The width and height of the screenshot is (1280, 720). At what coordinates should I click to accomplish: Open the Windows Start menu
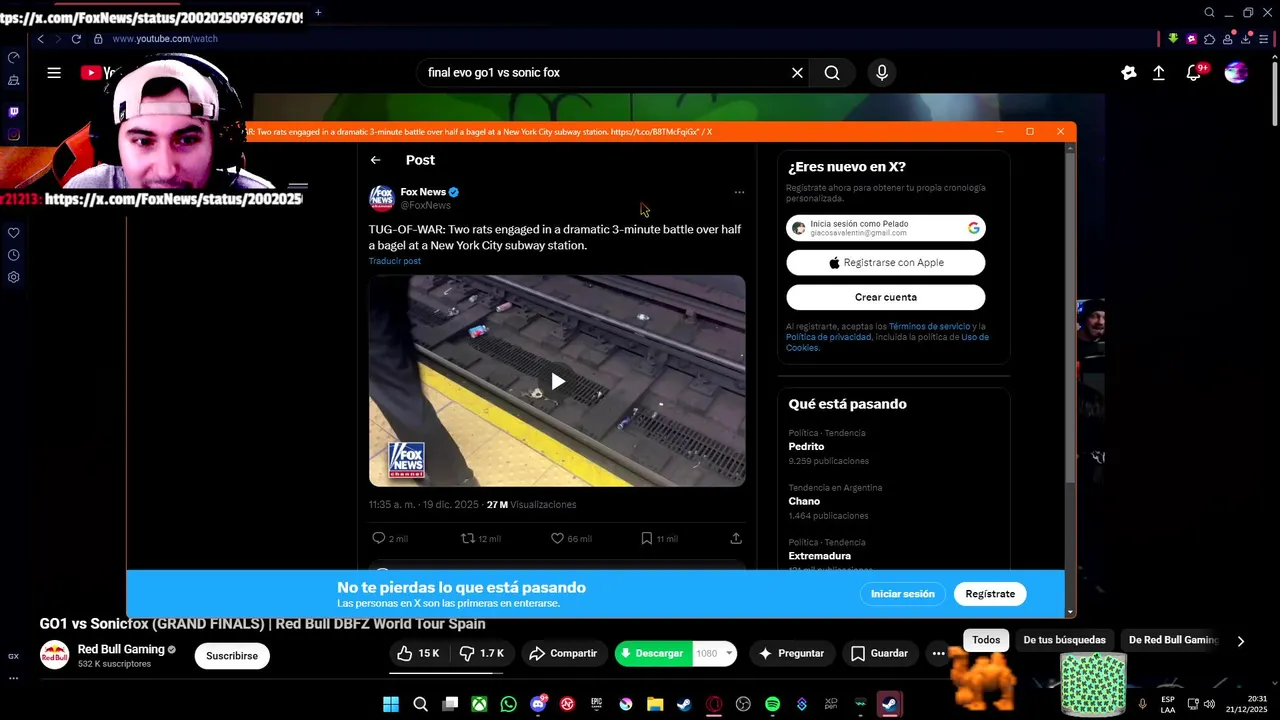(x=391, y=704)
